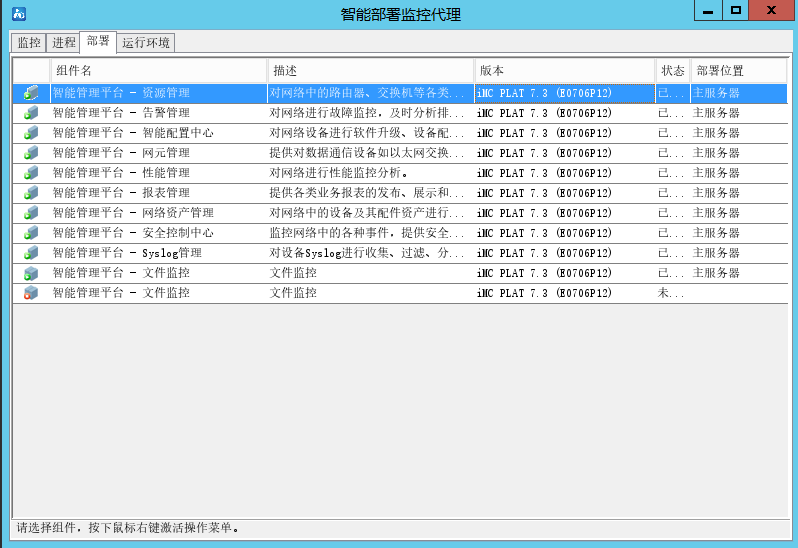Select 智能管理平台 - Syslog管理 name

127,253
